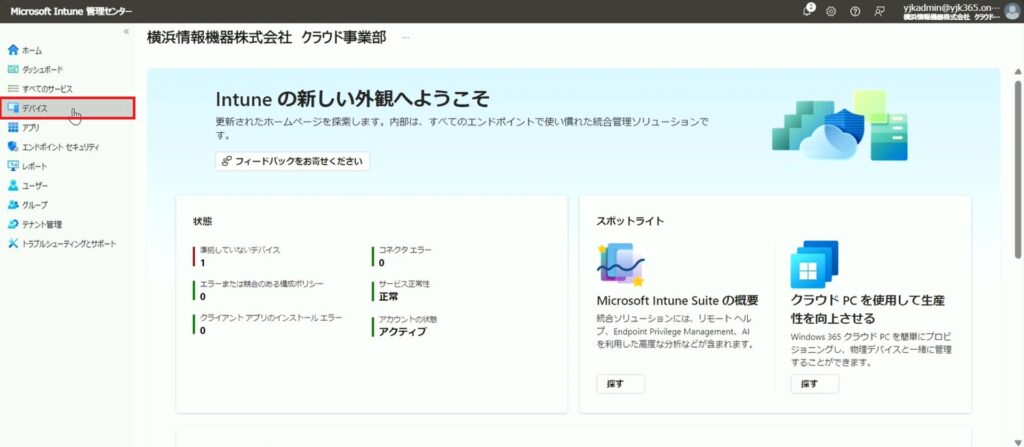
Task: Click 探す under Microsoft Intune Suite
Action: pos(620,384)
